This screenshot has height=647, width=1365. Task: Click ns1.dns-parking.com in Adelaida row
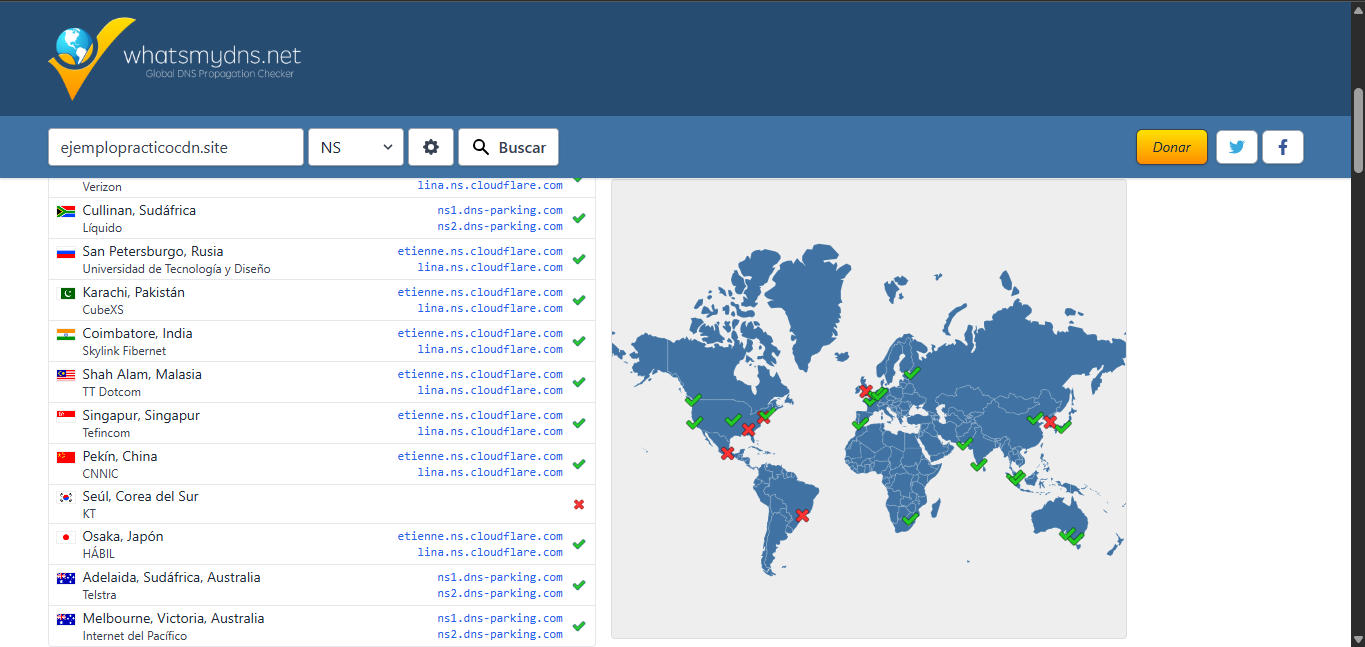pos(500,577)
